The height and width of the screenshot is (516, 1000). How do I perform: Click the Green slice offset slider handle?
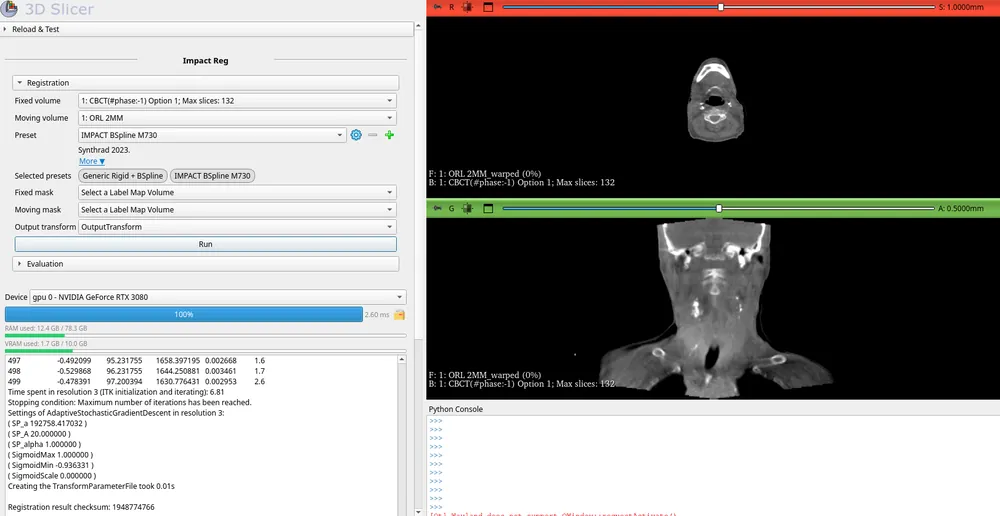719,208
